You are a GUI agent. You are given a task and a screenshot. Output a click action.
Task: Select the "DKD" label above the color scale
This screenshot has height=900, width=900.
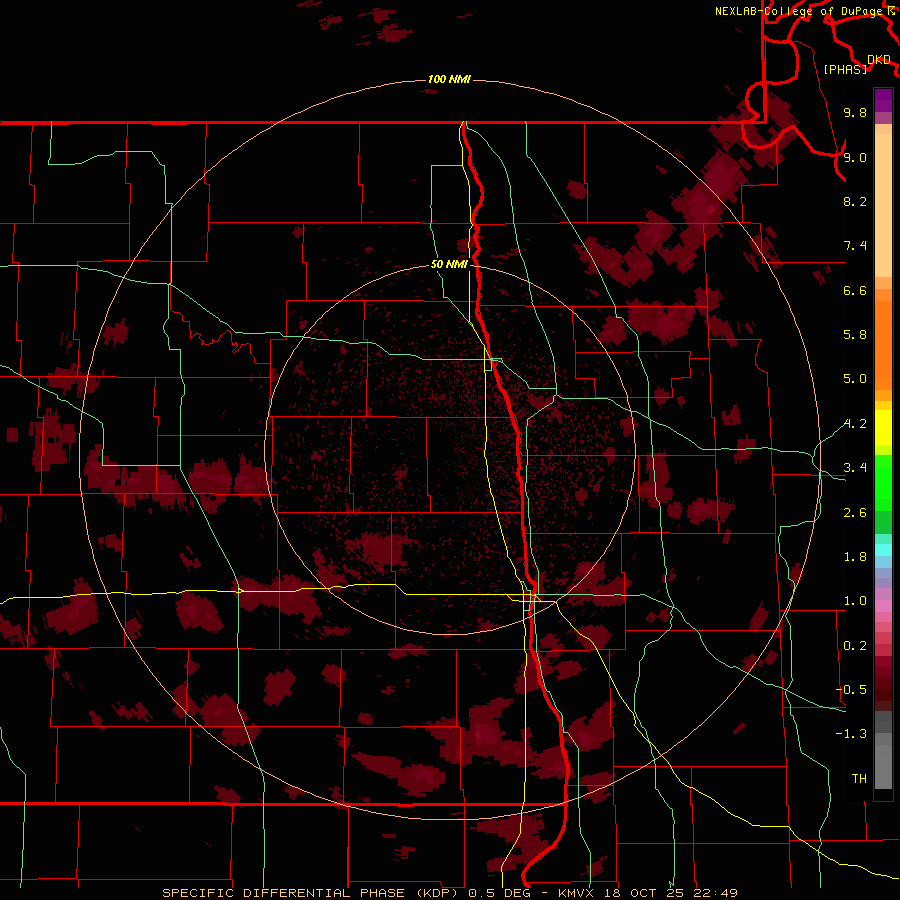[879, 60]
